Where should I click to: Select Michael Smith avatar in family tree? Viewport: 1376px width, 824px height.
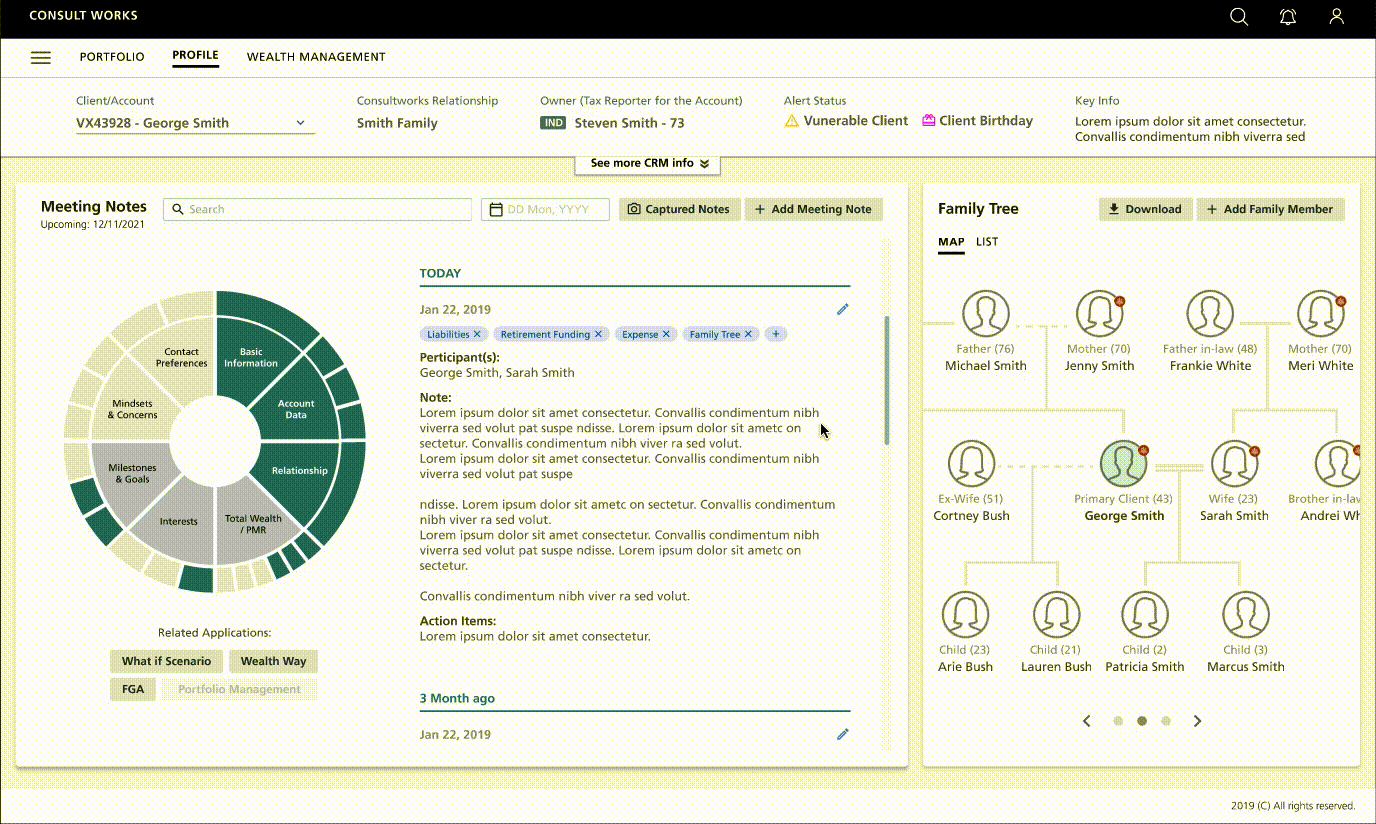pos(986,314)
